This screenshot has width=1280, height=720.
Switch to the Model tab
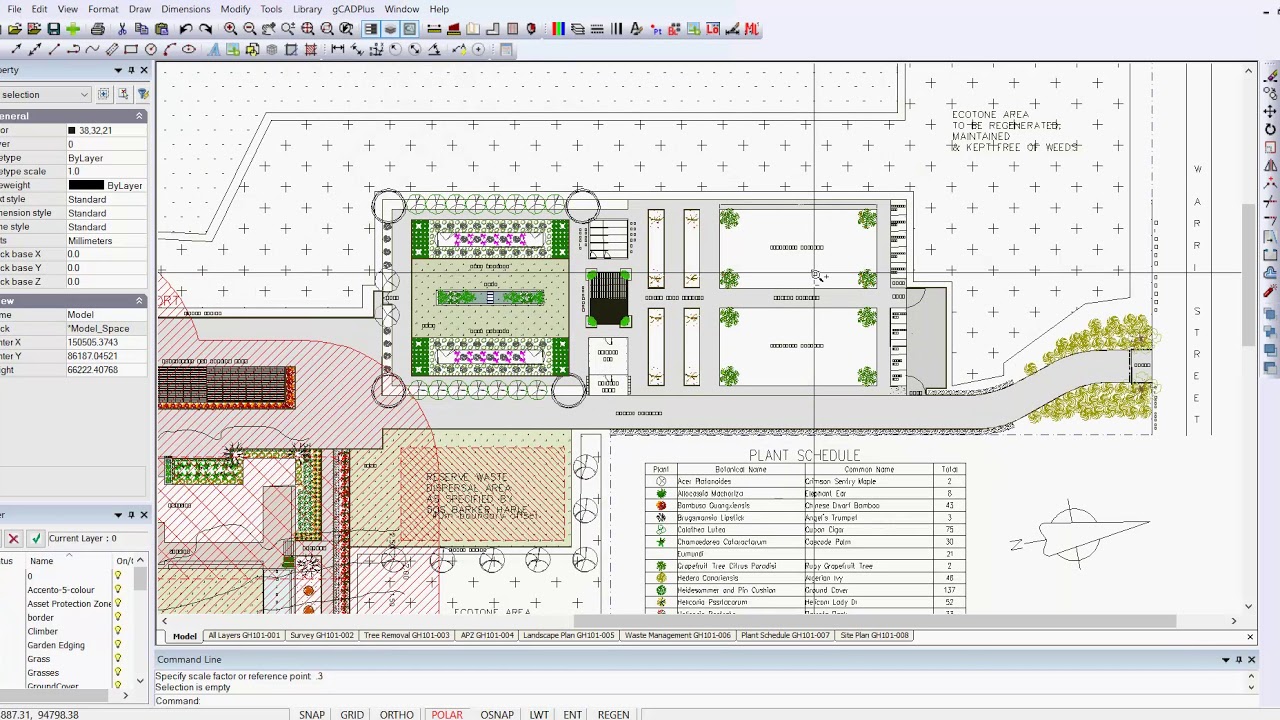click(x=184, y=636)
